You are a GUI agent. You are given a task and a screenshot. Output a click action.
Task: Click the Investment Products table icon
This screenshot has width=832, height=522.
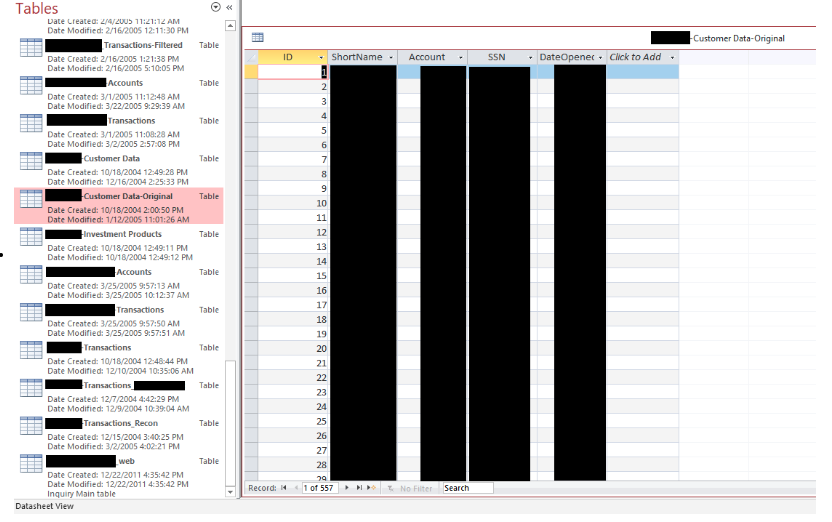tap(31, 235)
